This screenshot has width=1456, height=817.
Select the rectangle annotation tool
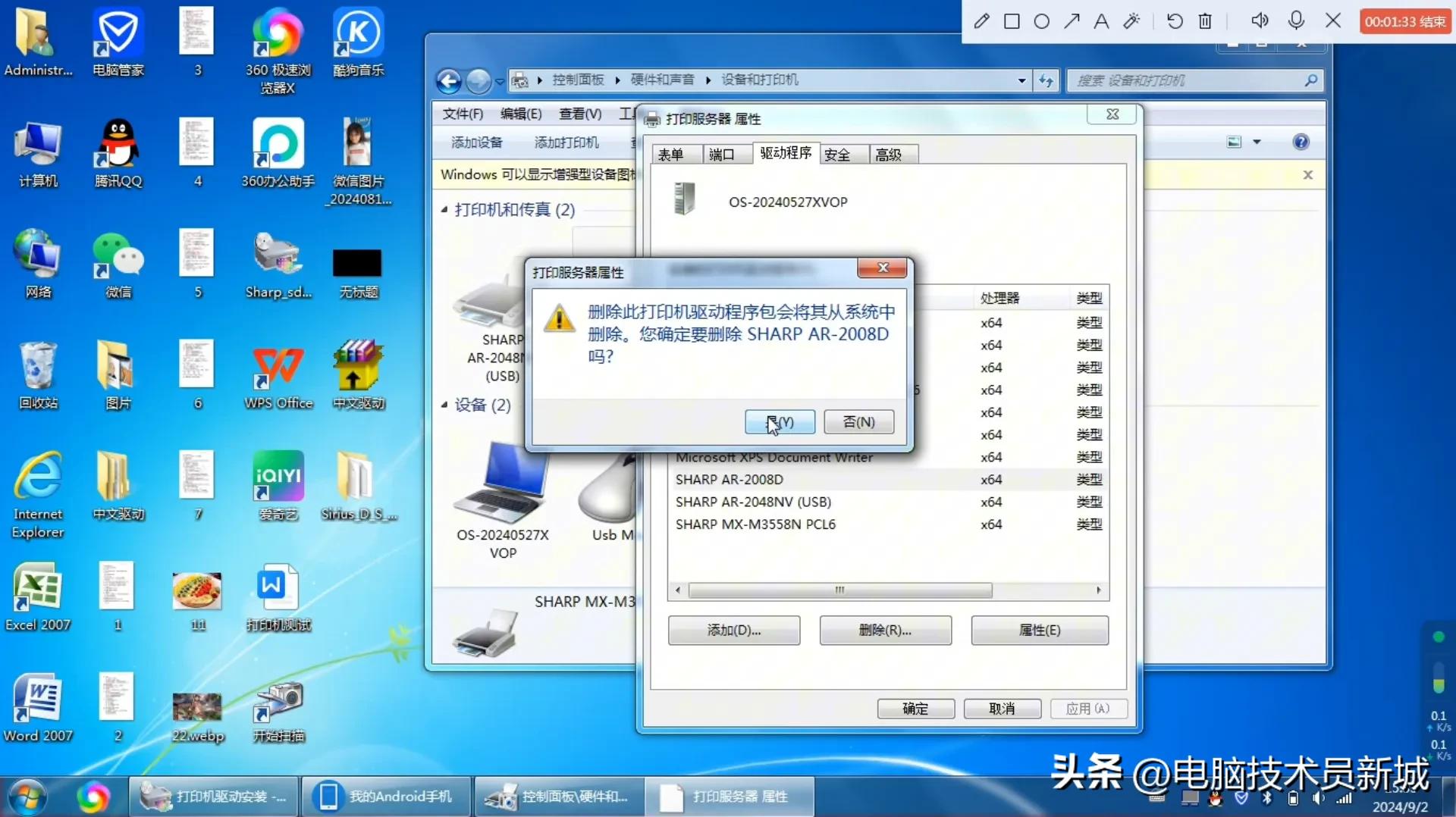tap(1012, 21)
